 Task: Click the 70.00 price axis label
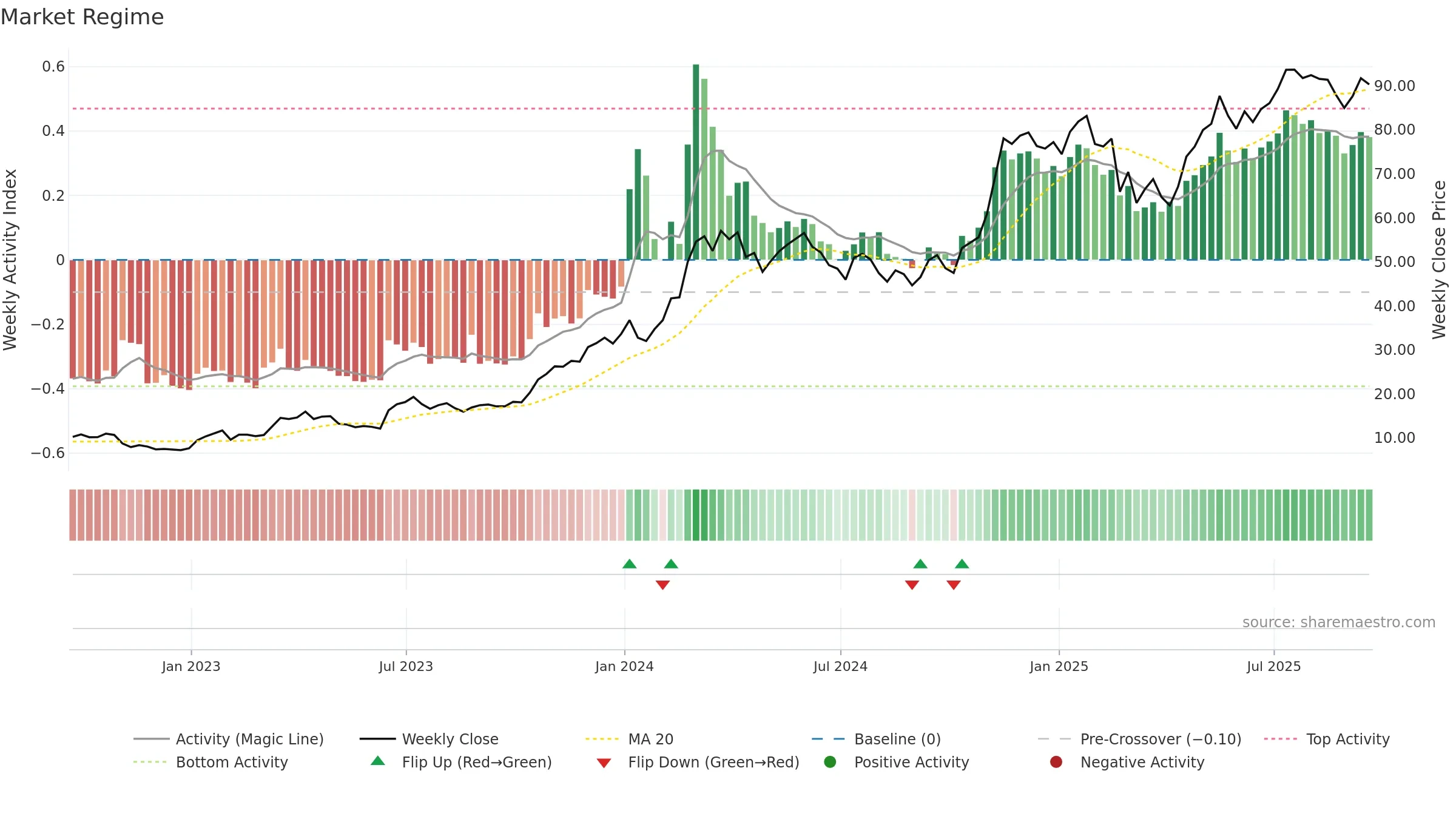[x=1395, y=174]
